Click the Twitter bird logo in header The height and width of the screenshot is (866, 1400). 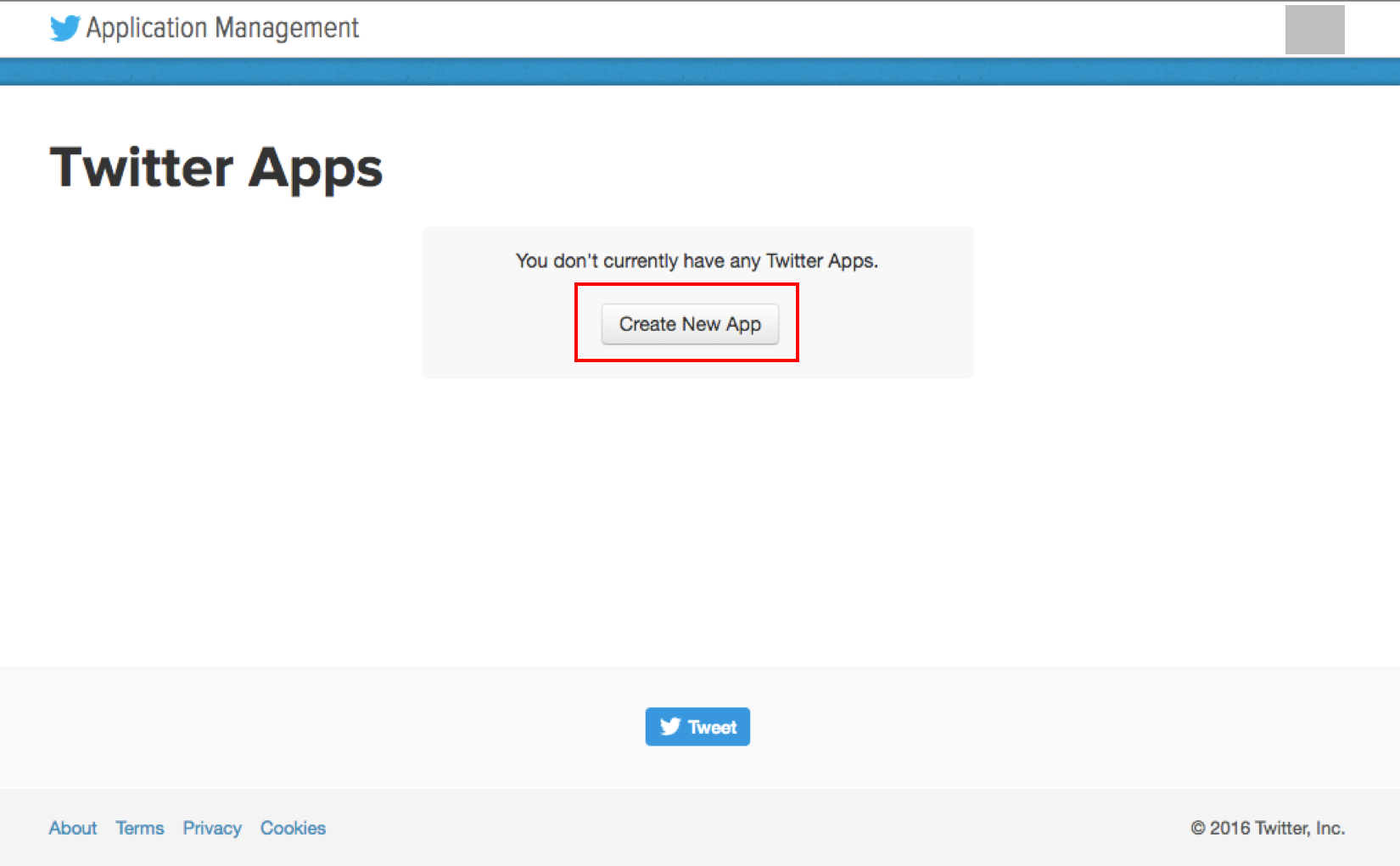[65, 28]
